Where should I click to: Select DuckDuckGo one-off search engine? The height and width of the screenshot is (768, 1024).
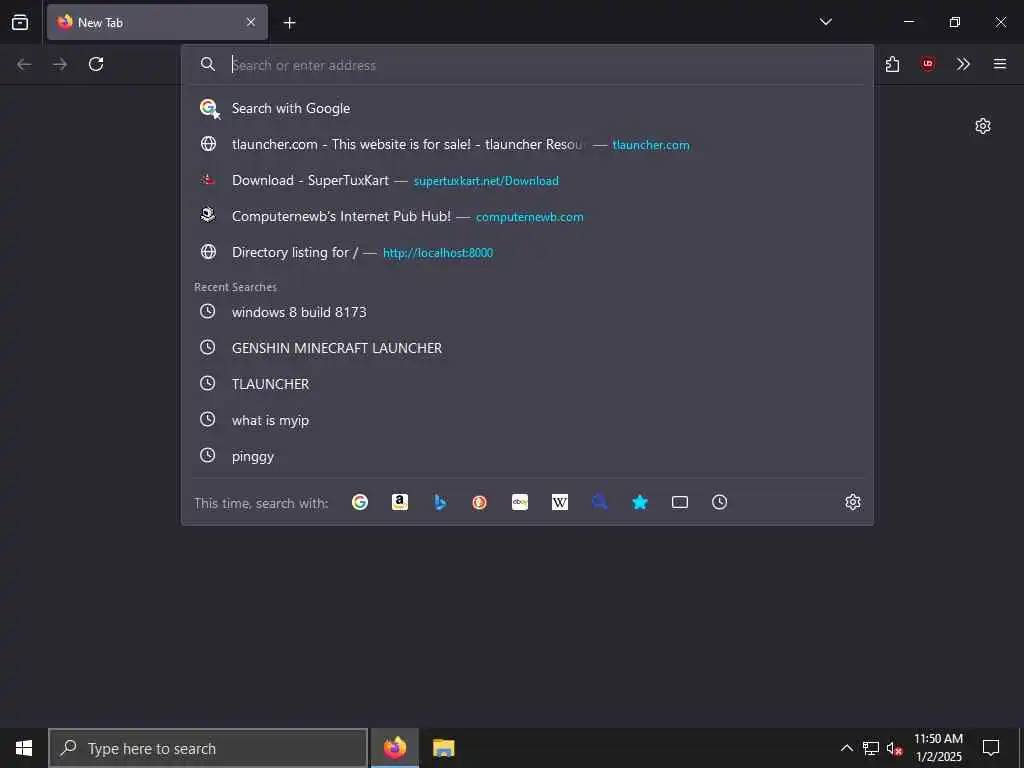tap(479, 502)
